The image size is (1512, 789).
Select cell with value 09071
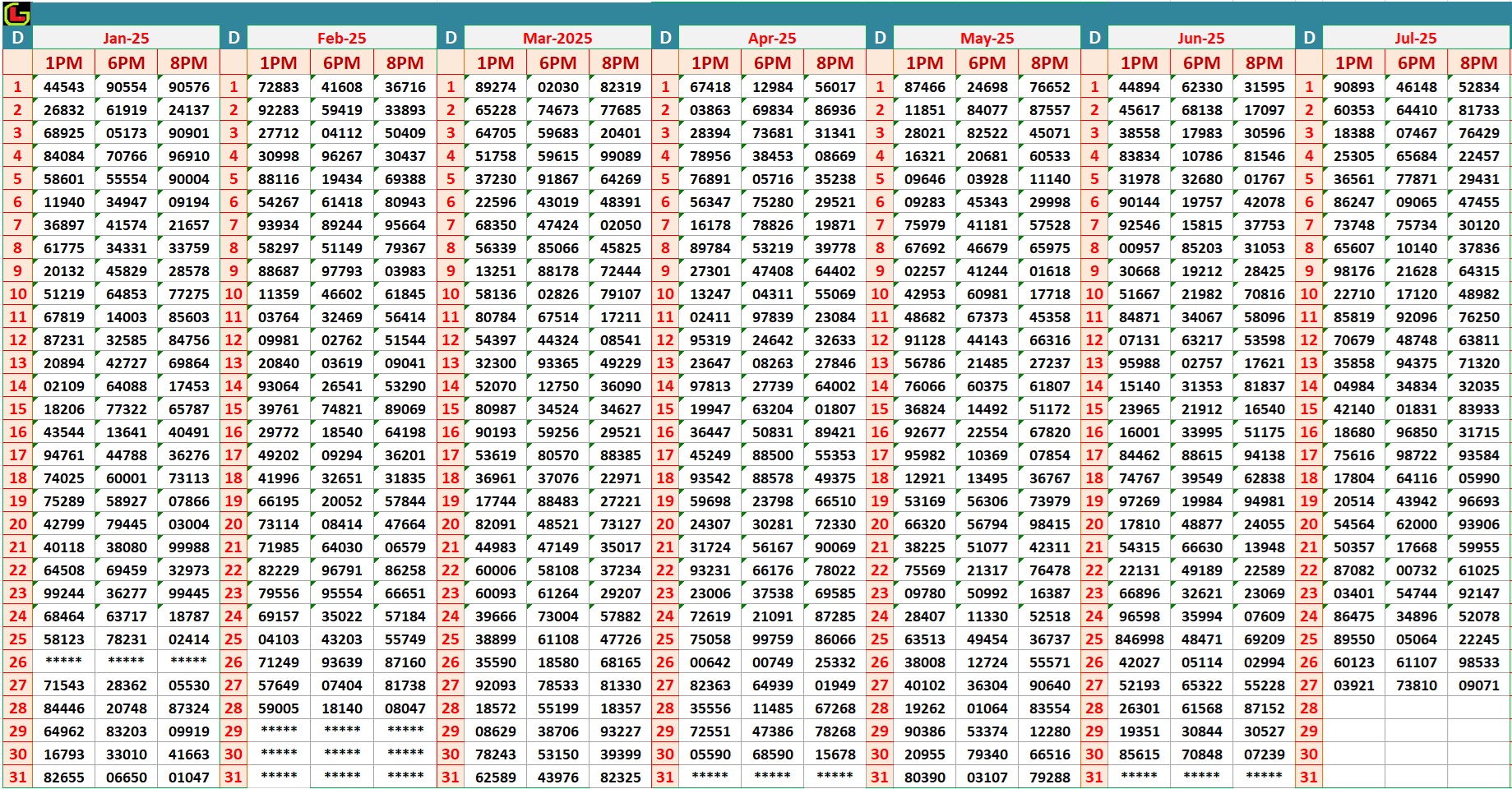pyautogui.click(x=1479, y=685)
